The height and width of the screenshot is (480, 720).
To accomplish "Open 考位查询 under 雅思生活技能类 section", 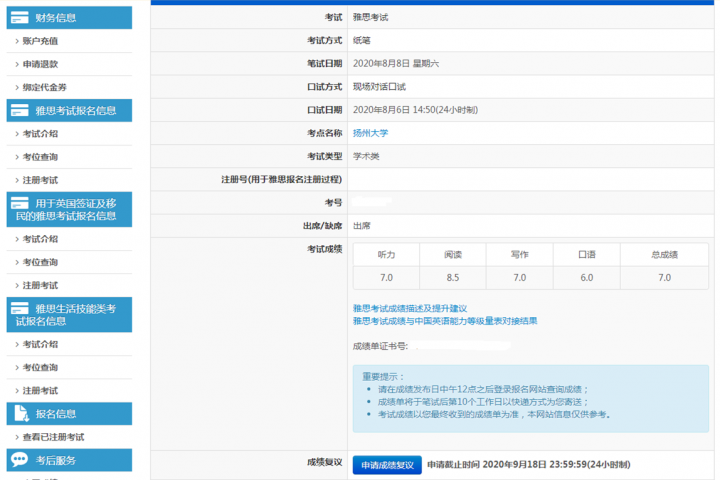I will point(40,367).
